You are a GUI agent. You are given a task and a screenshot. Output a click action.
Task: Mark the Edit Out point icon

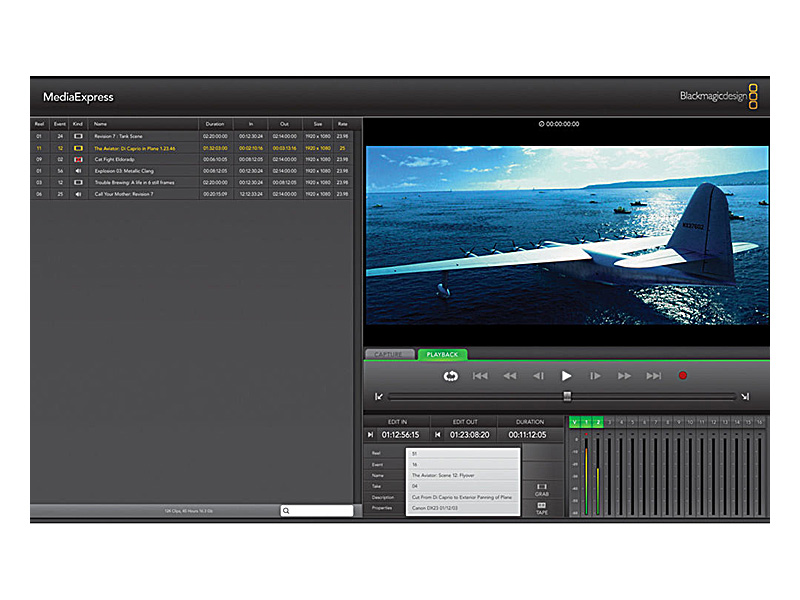click(437, 435)
